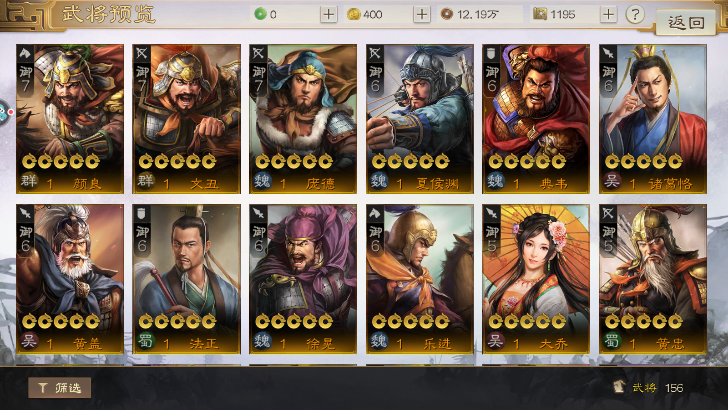Select the 颜良 general card
Image resolution: width=728 pixels, height=410 pixels.
click(x=70, y=119)
